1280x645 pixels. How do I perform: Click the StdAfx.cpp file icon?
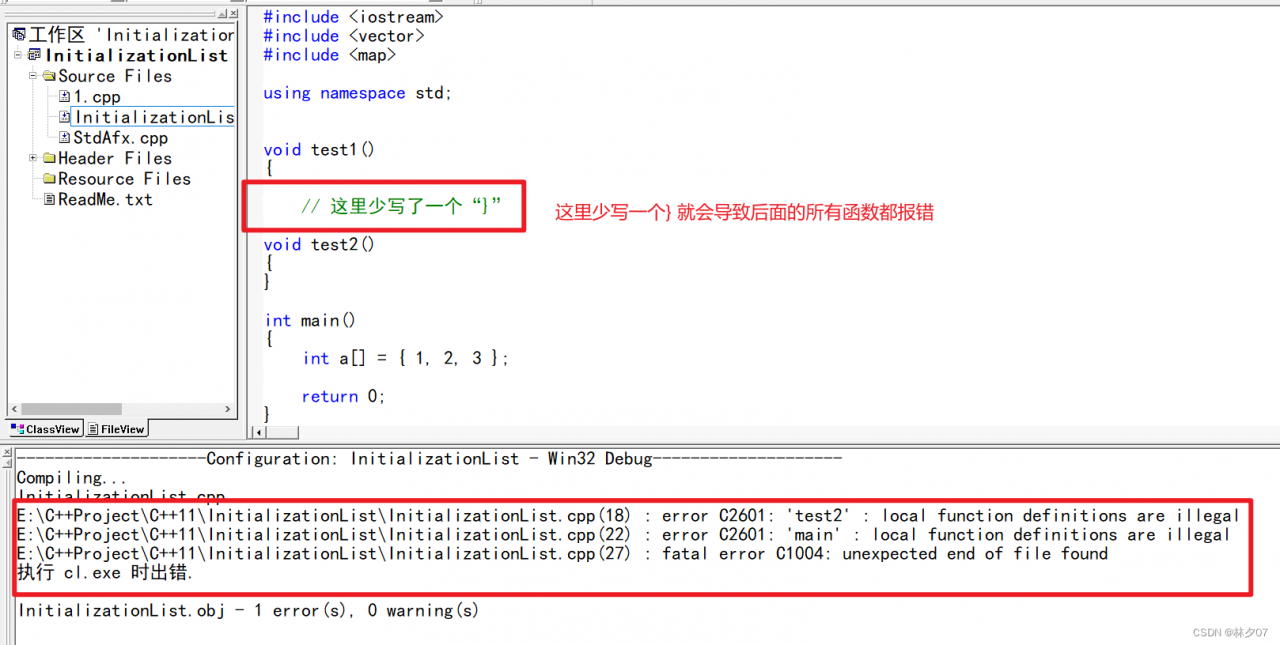(64, 138)
